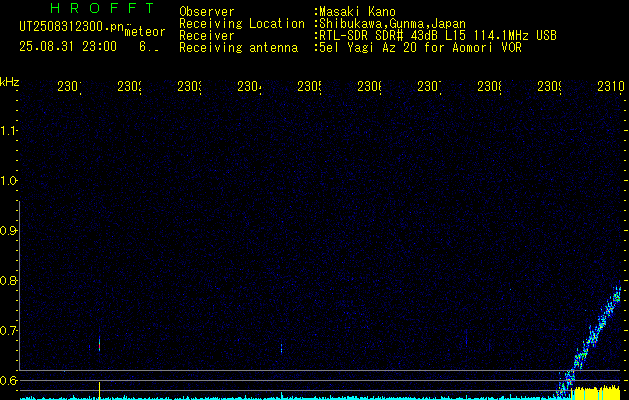
Task: Click the 0.8 kHz frequency tick label
Action: coord(8,280)
